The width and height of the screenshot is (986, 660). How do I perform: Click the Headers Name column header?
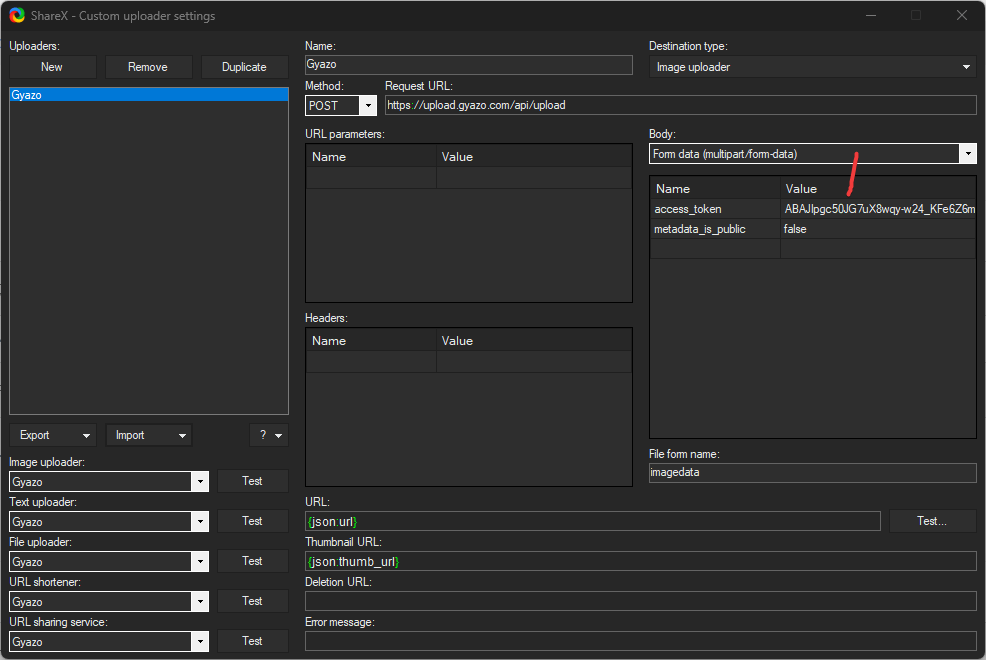(371, 341)
